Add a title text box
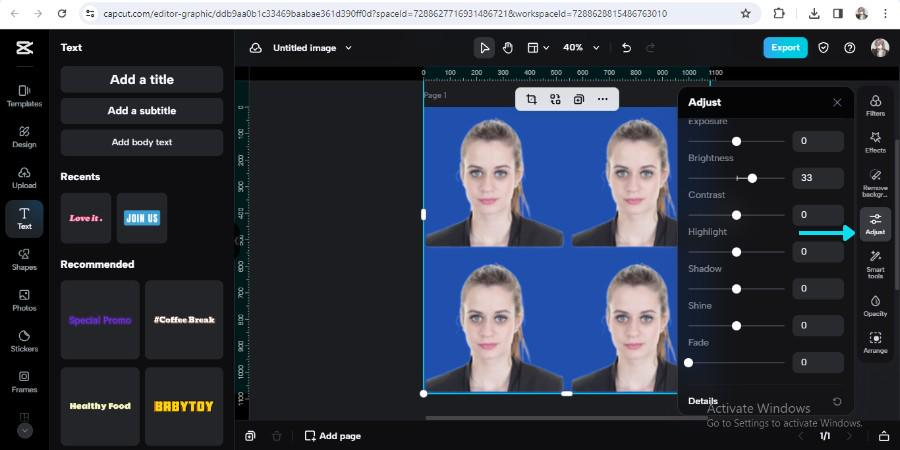This screenshot has width=900, height=450. click(142, 80)
